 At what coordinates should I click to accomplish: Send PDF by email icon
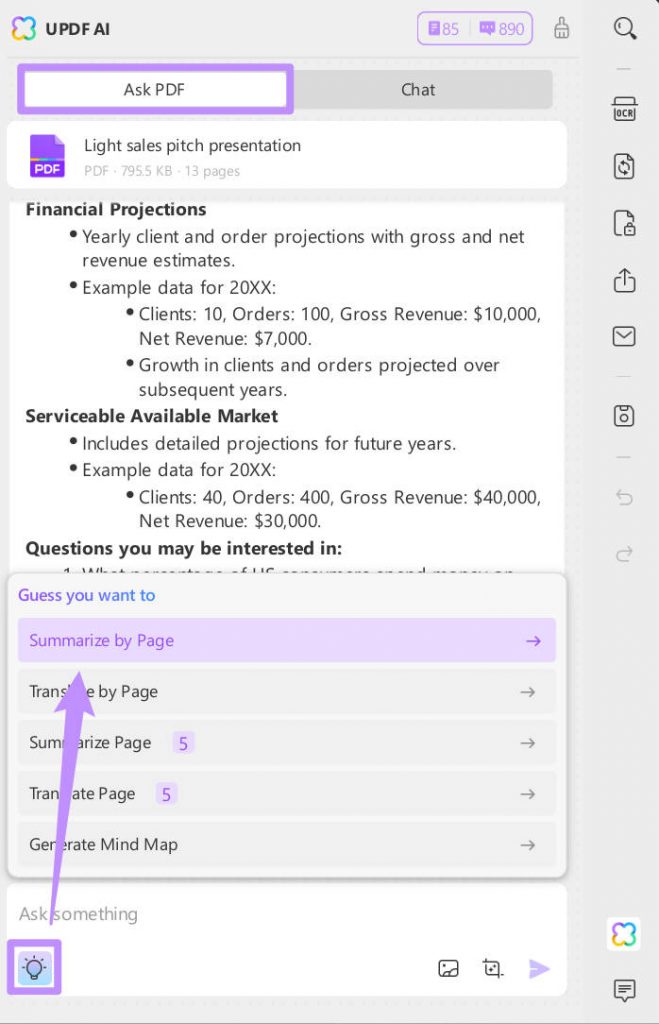point(624,336)
